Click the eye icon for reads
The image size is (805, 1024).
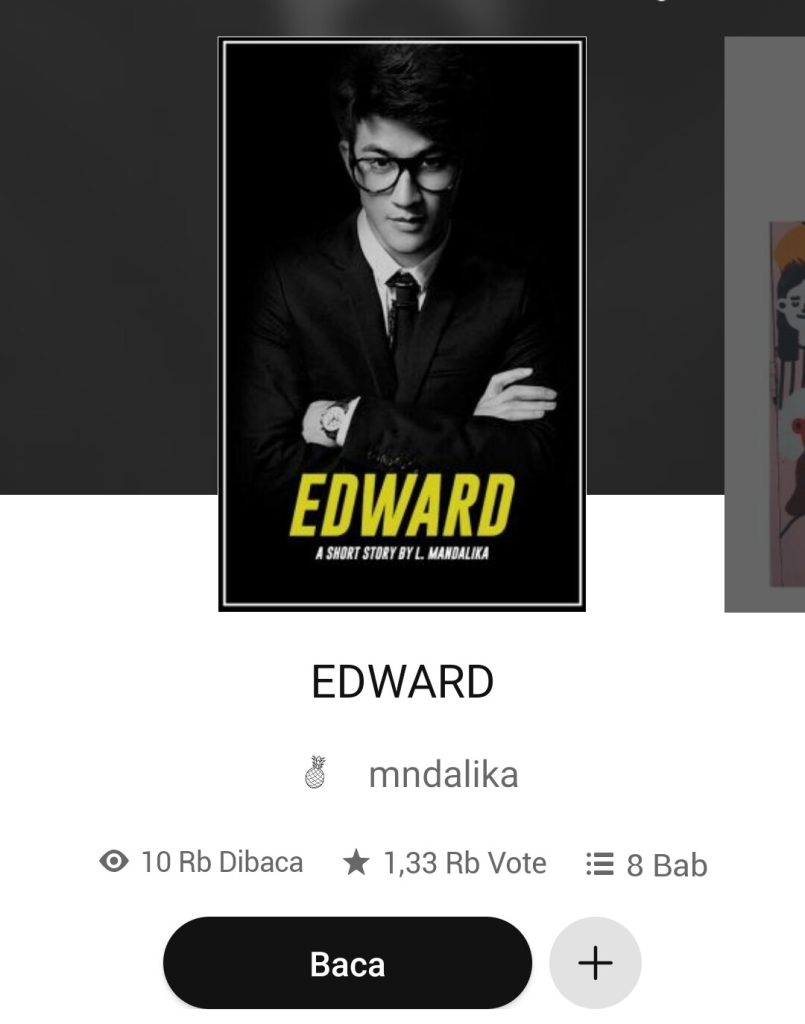[x=114, y=861]
